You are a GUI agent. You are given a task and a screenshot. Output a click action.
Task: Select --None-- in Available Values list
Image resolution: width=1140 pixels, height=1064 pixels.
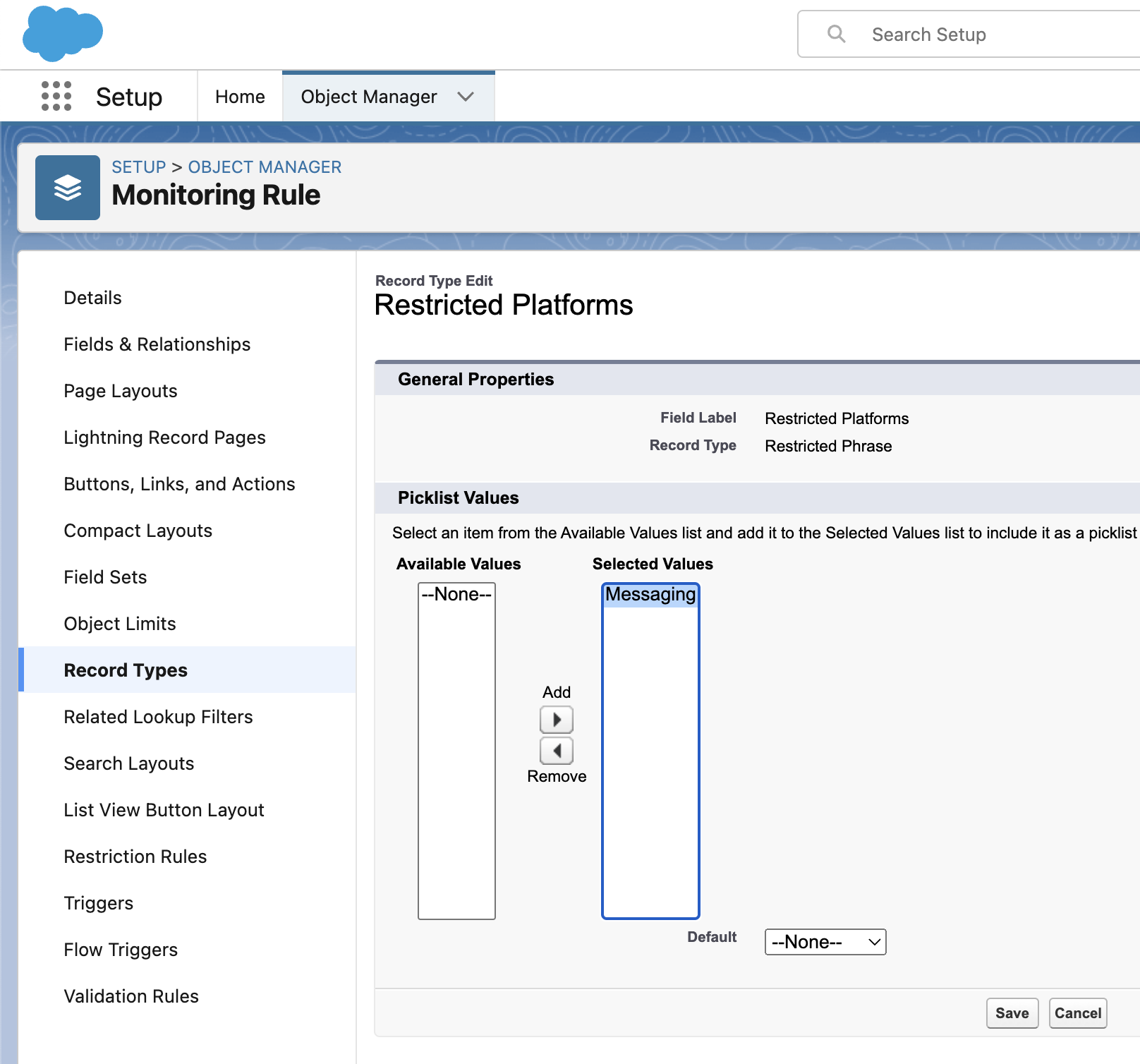coord(456,595)
